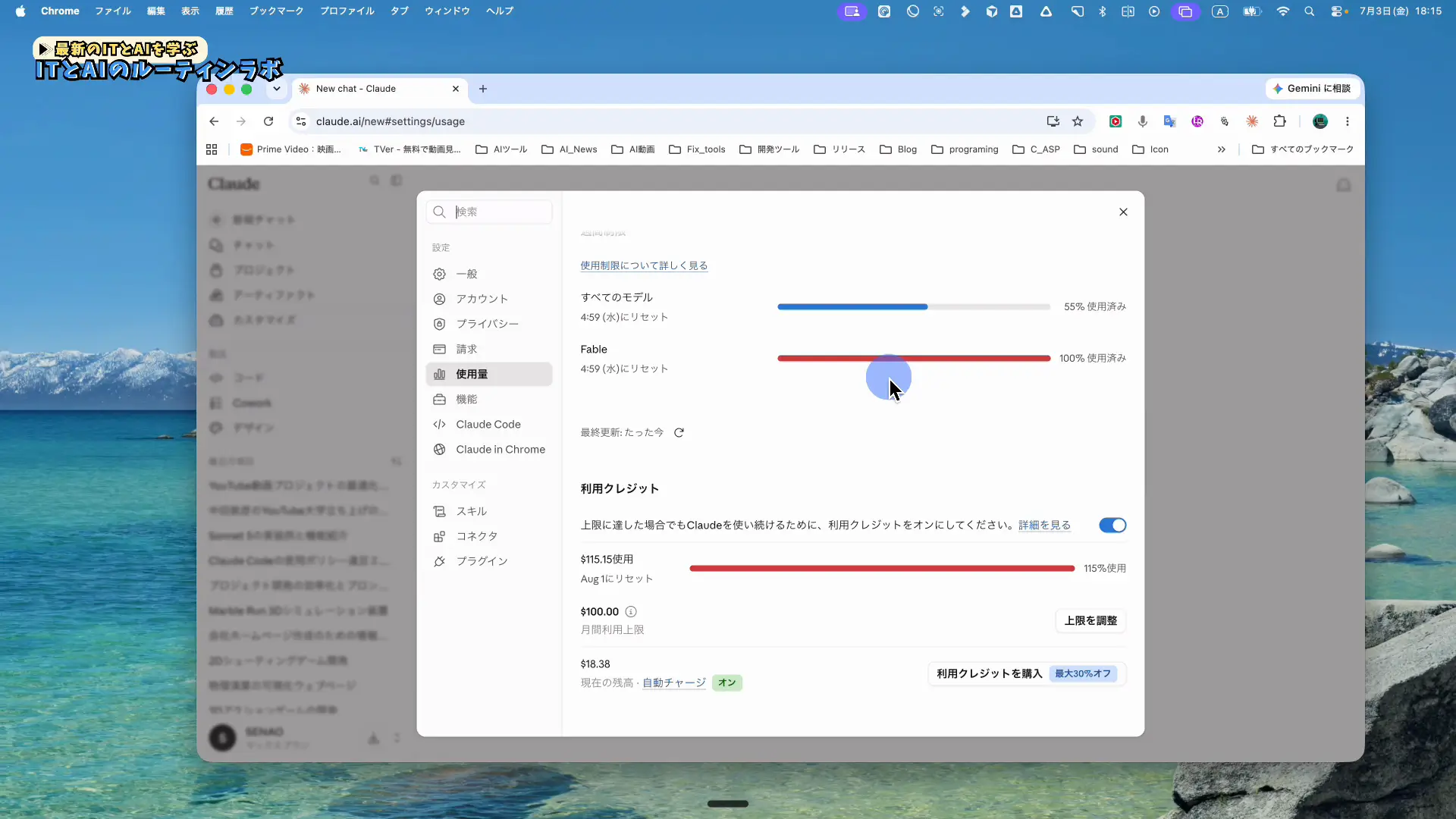This screenshot has width=1456, height=819.
Task: Click 利用クレジットを購入 button
Action: click(1027, 673)
